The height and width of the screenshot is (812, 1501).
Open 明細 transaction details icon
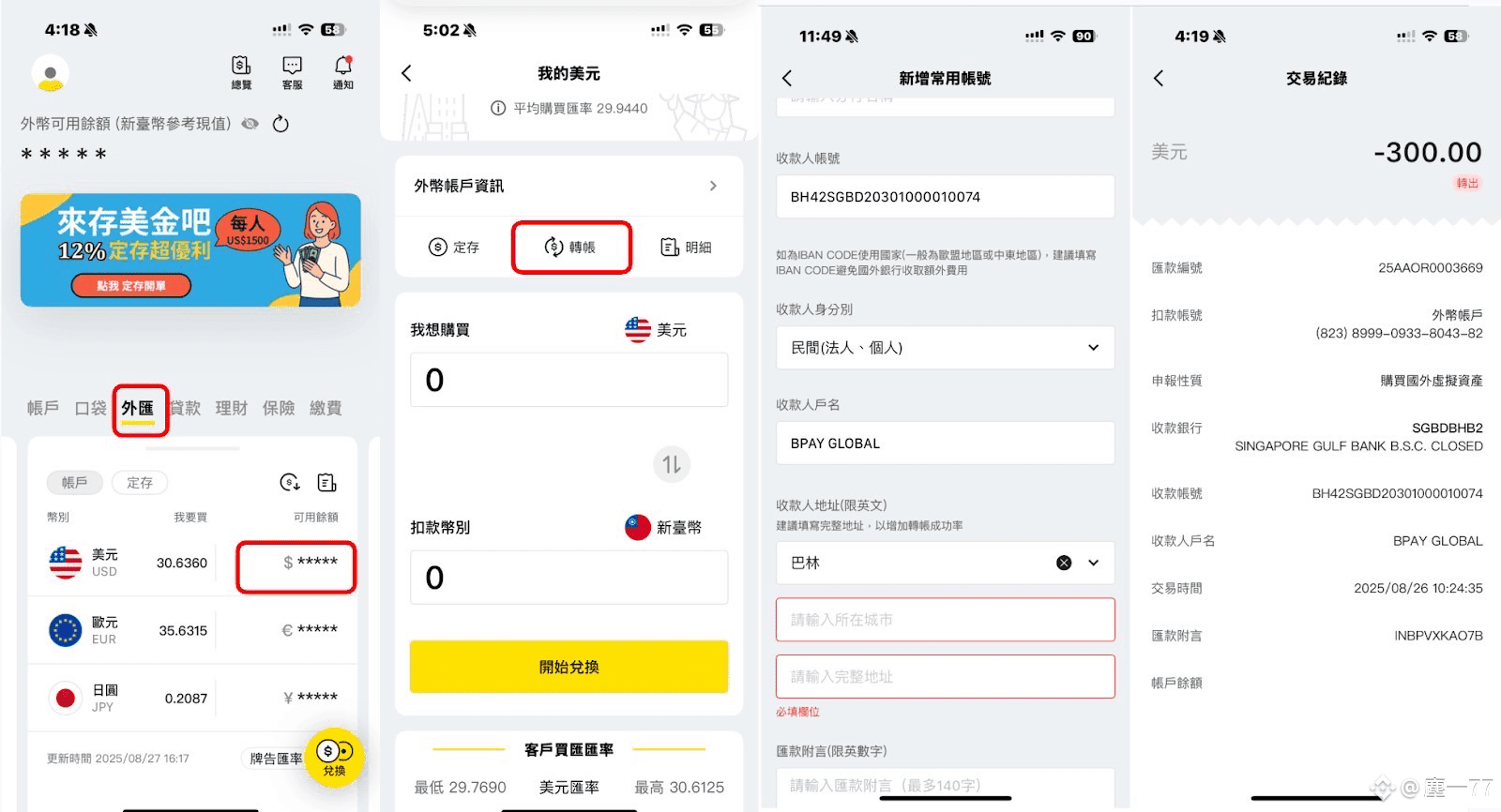(686, 247)
